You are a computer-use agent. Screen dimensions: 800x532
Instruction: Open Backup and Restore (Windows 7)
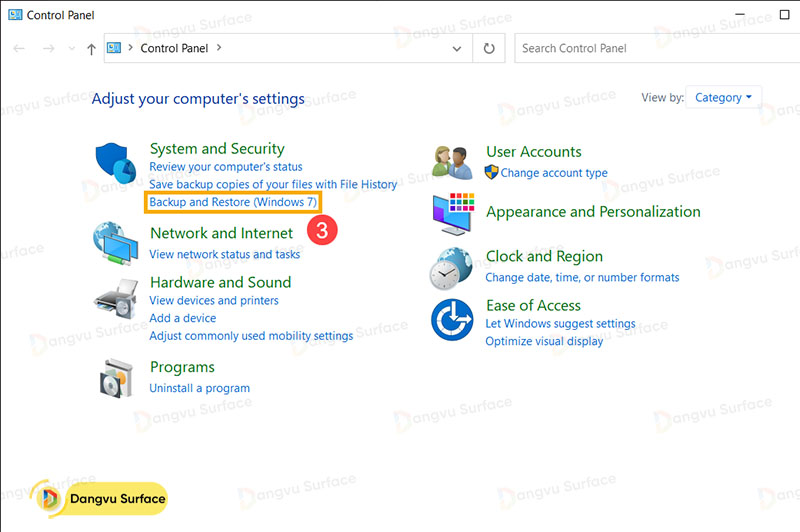click(233, 202)
